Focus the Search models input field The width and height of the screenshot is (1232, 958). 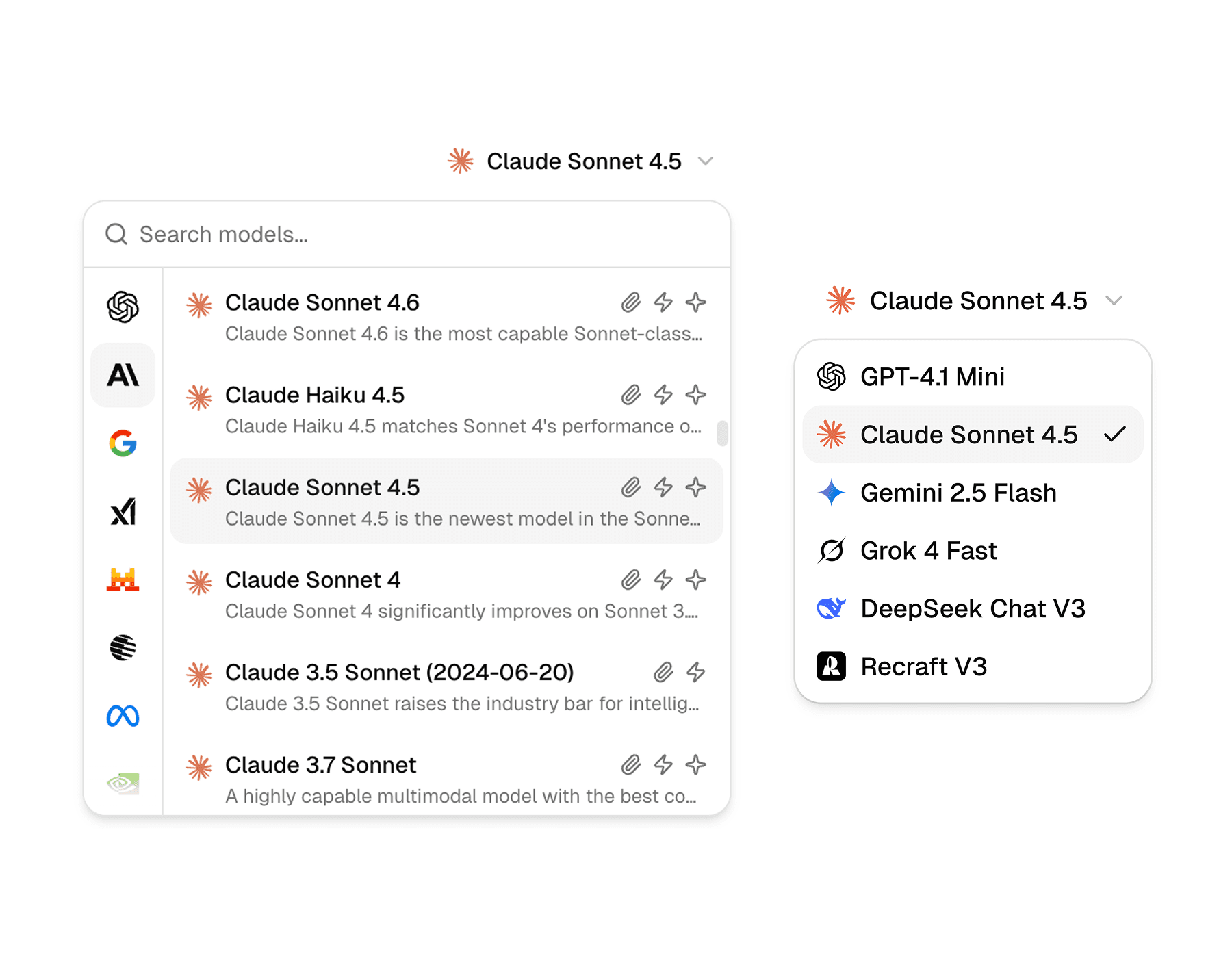pos(407,235)
